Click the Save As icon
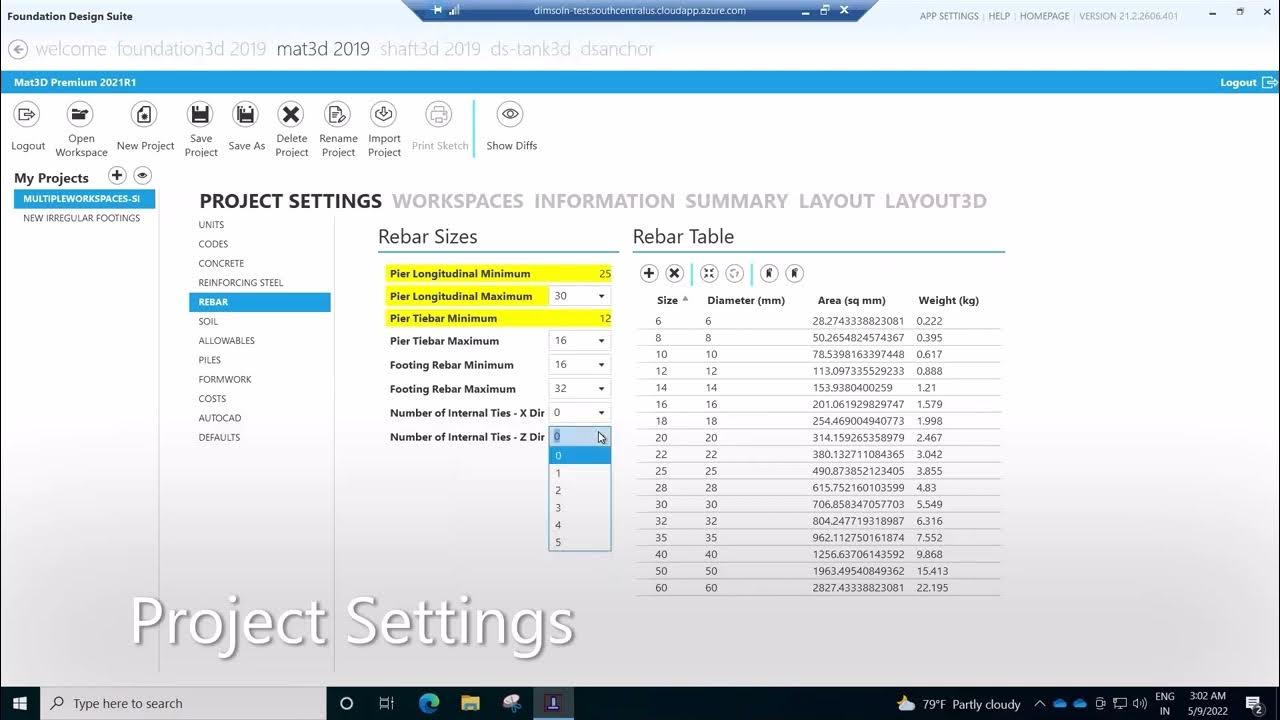The height and width of the screenshot is (720, 1280). [x=245, y=114]
